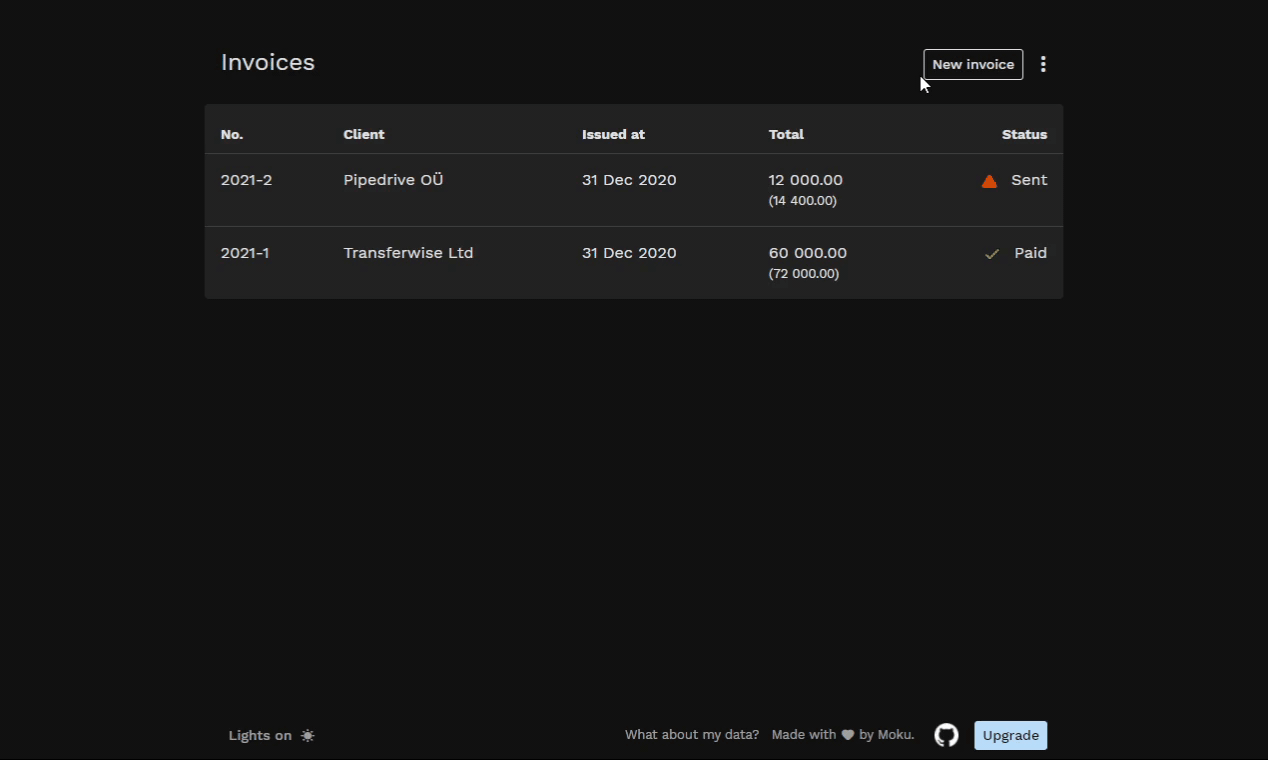This screenshot has width=1268, height=760.
Task: Click the warning triangle icon beside Sent status
Action: 989,181
